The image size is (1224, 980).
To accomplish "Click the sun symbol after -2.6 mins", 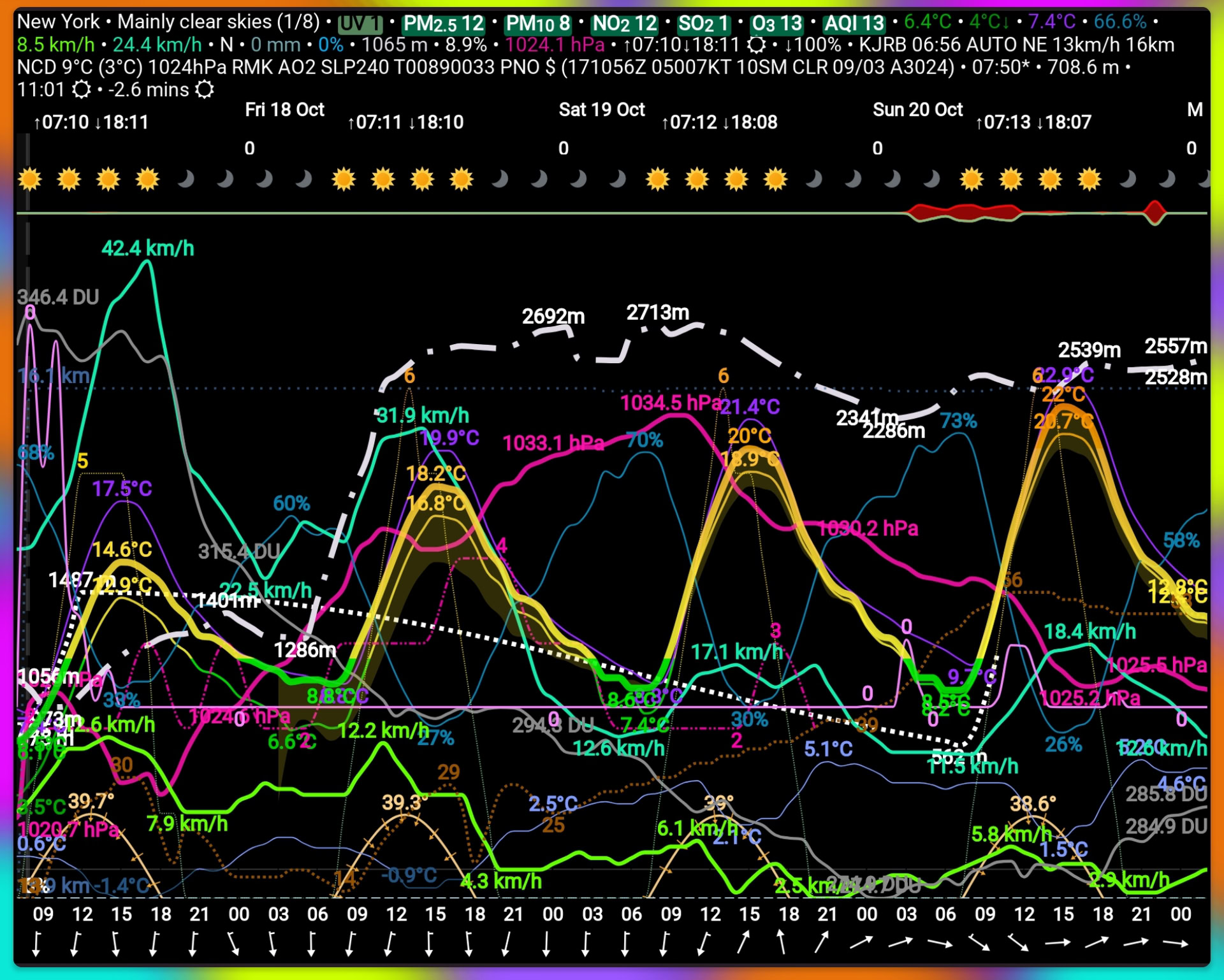I will 204,90.
